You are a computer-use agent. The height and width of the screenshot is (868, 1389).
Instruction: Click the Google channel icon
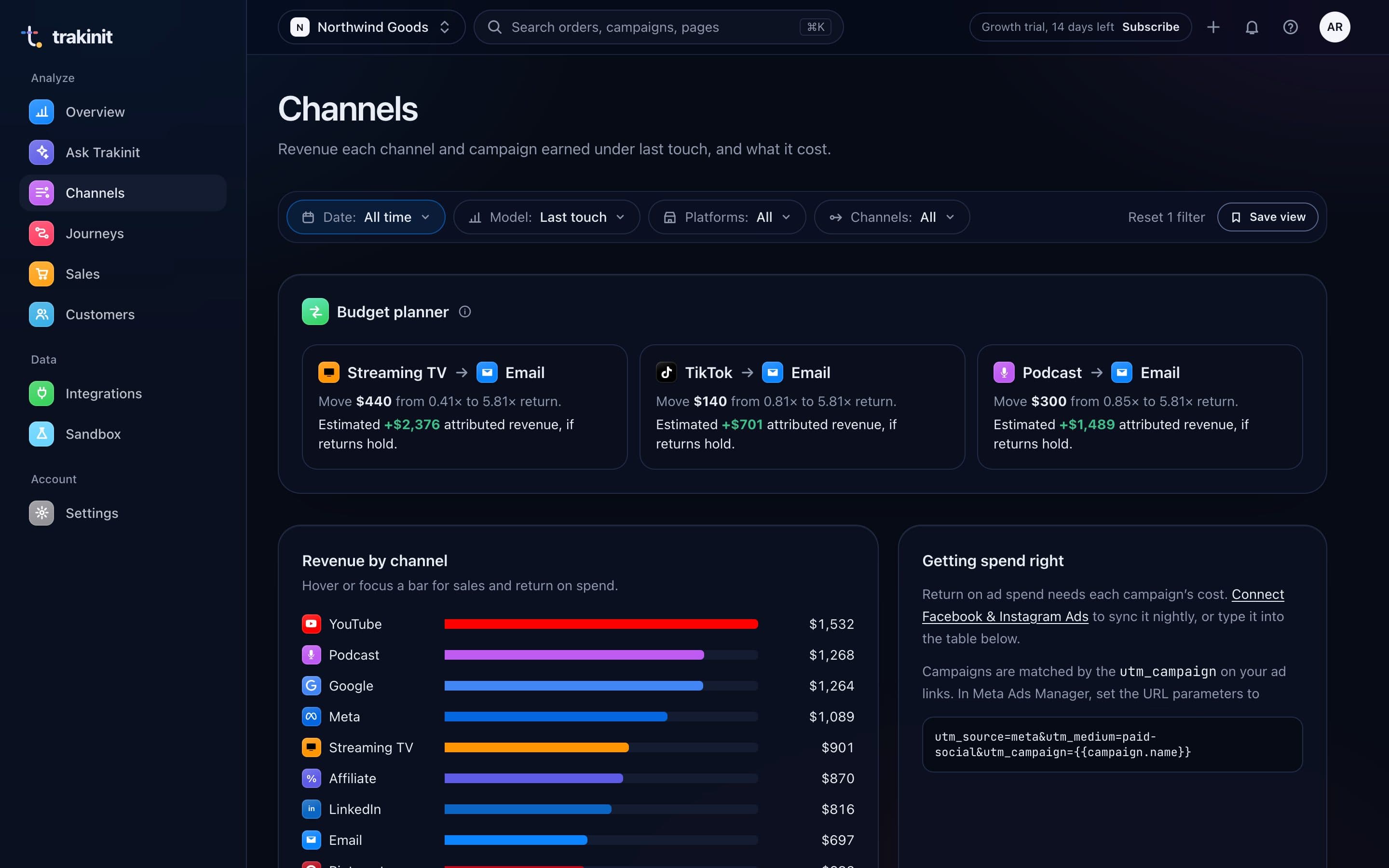tap(311, 685)
